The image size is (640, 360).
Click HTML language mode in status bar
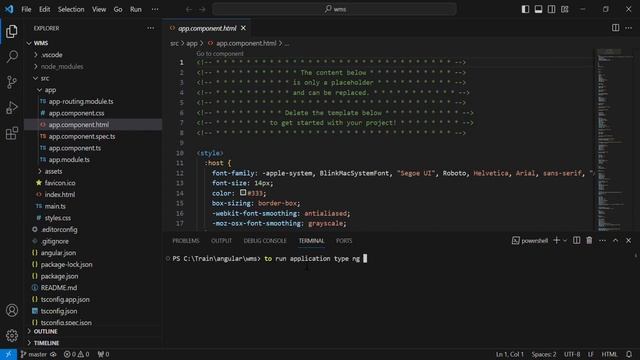pyautogui.click(x=609, y=354)
